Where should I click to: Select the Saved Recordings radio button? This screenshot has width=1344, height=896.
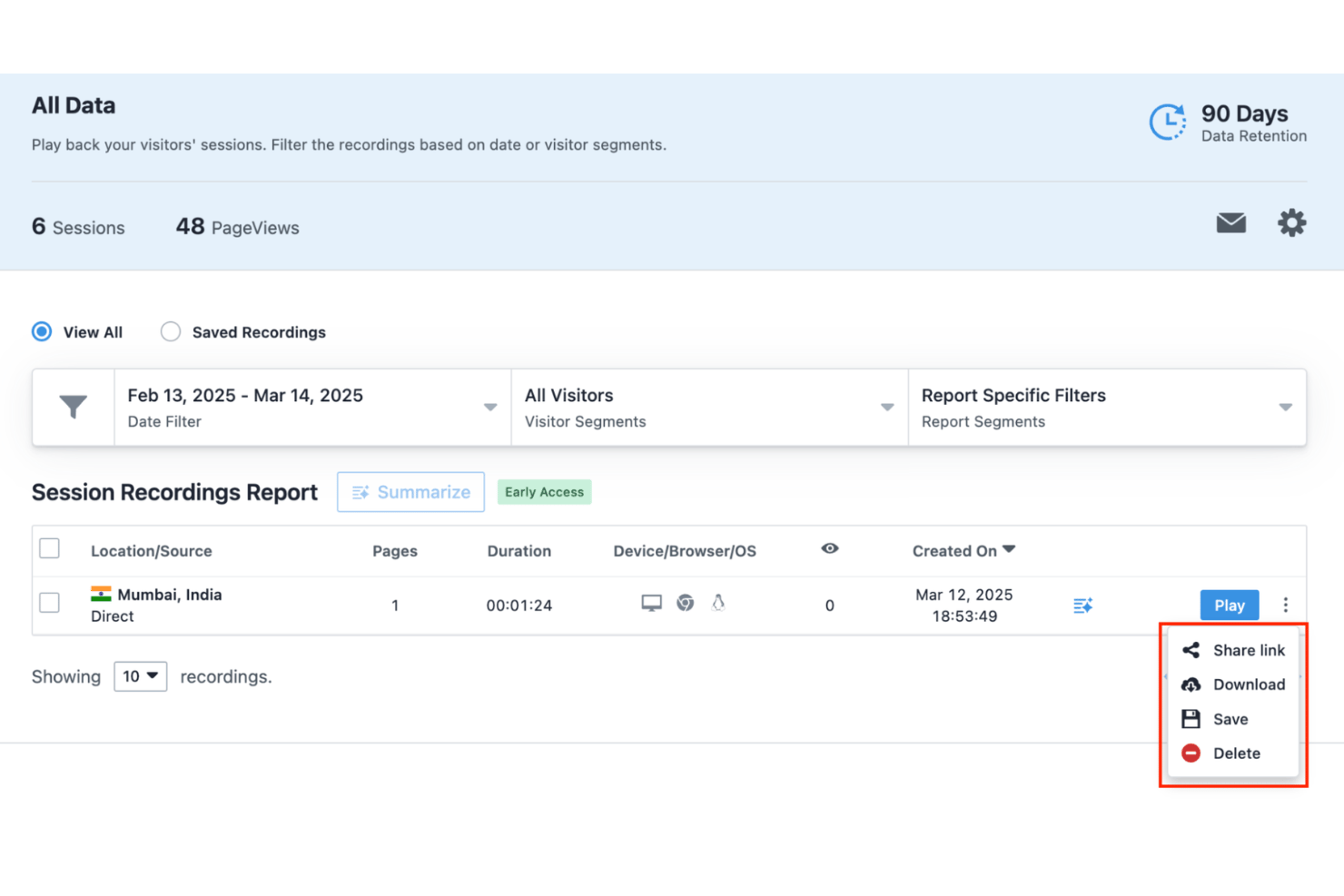(170, 331)
